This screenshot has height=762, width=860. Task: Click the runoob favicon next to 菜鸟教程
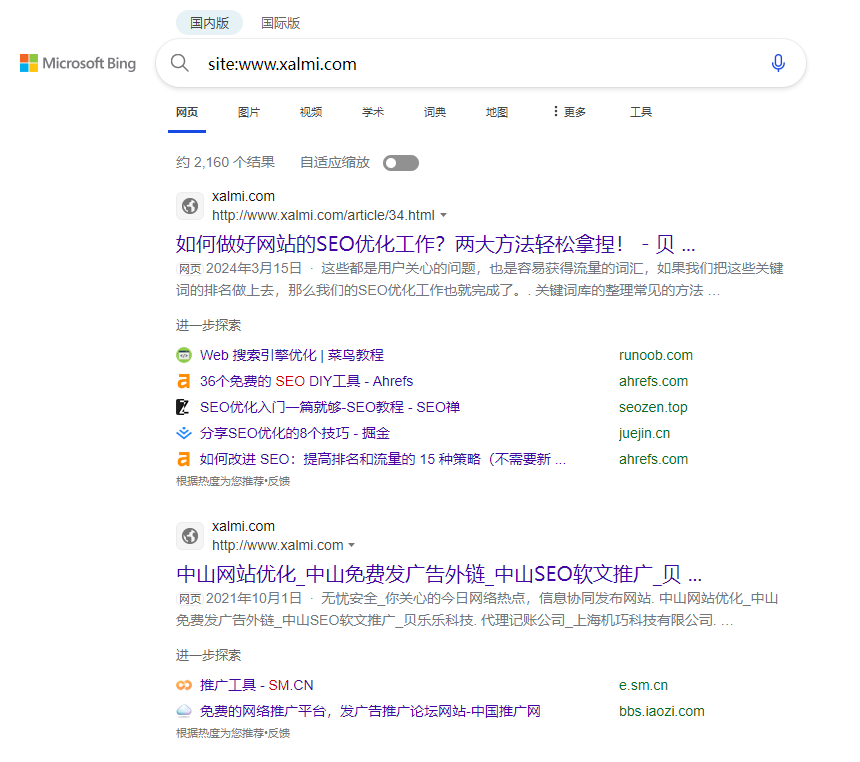184,355
